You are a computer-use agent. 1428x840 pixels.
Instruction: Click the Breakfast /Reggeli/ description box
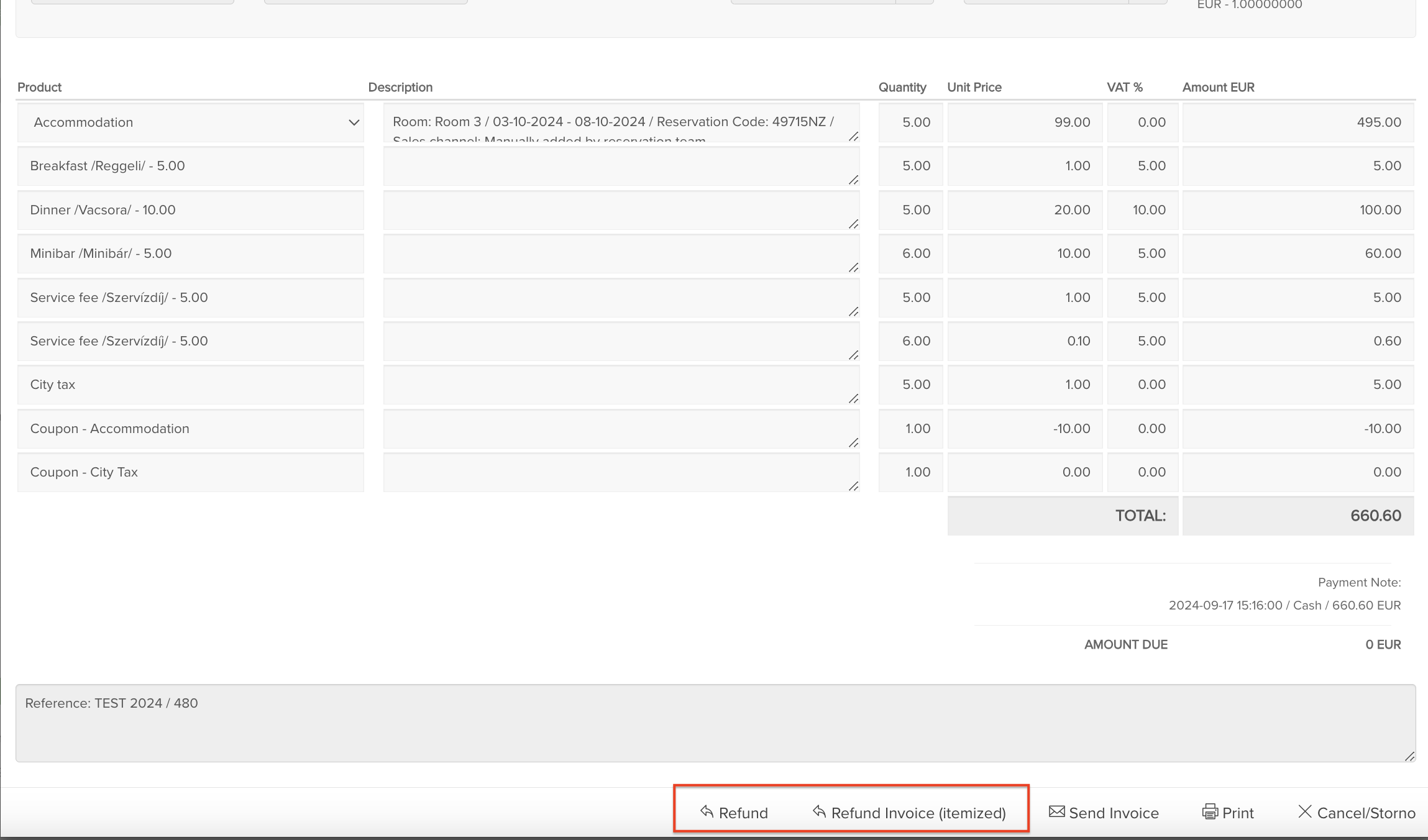(621, 166)
